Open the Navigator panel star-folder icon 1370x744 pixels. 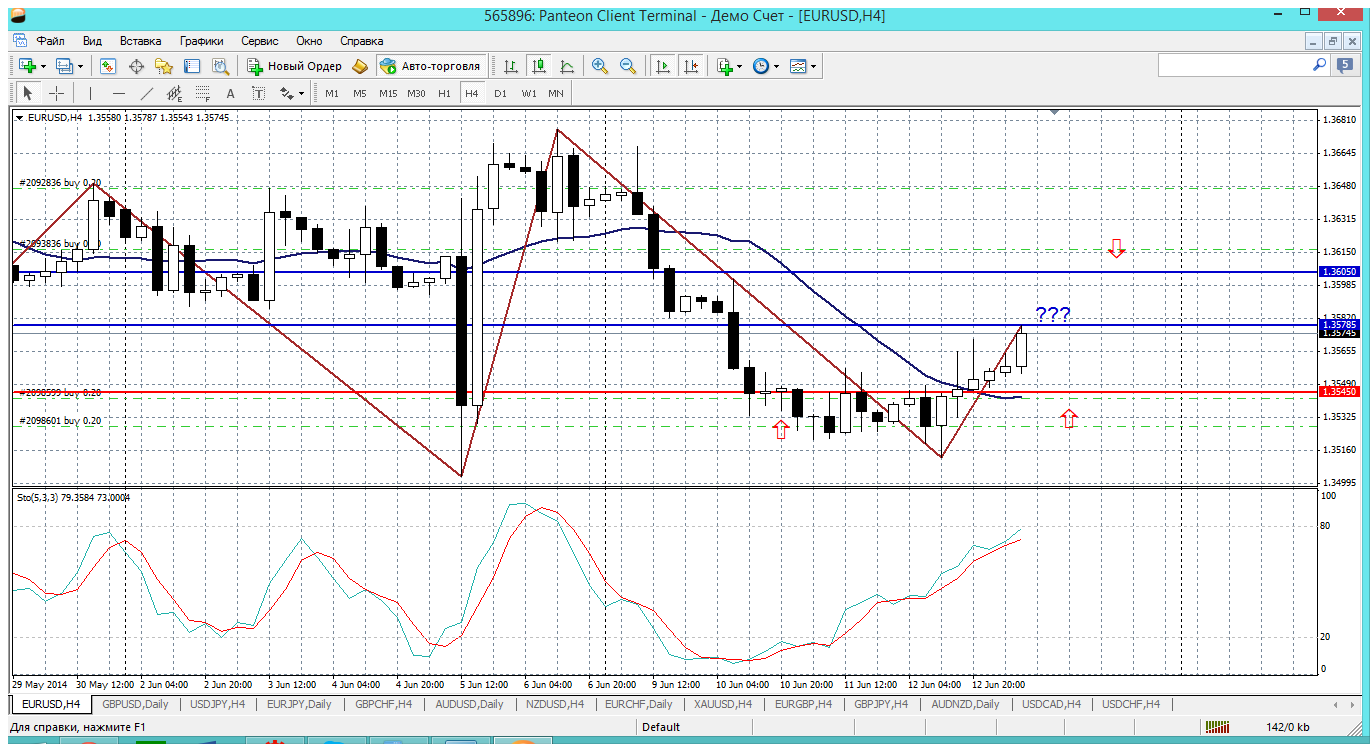coord(164,66)
